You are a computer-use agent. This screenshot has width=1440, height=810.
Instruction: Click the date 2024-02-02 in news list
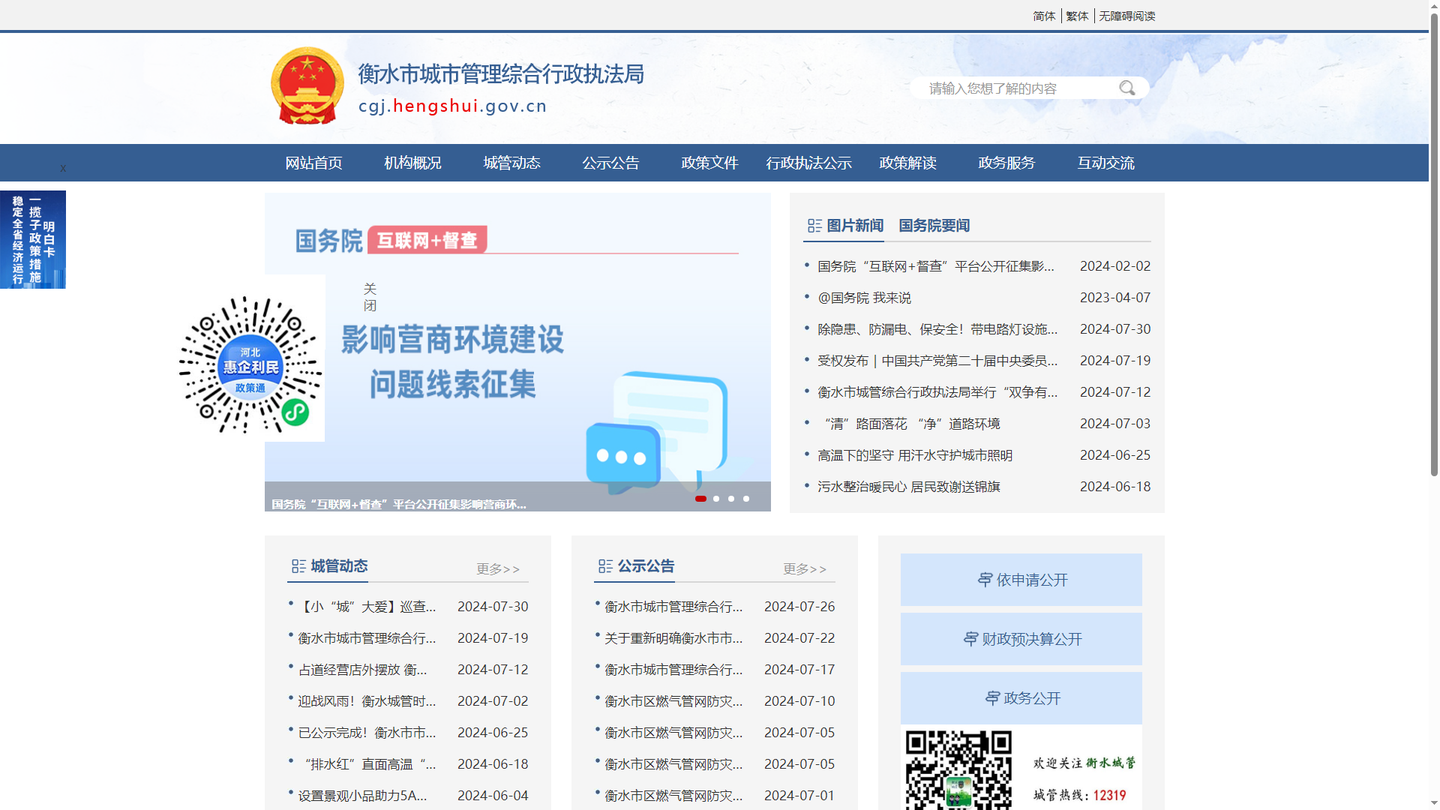pos(1115,266)
